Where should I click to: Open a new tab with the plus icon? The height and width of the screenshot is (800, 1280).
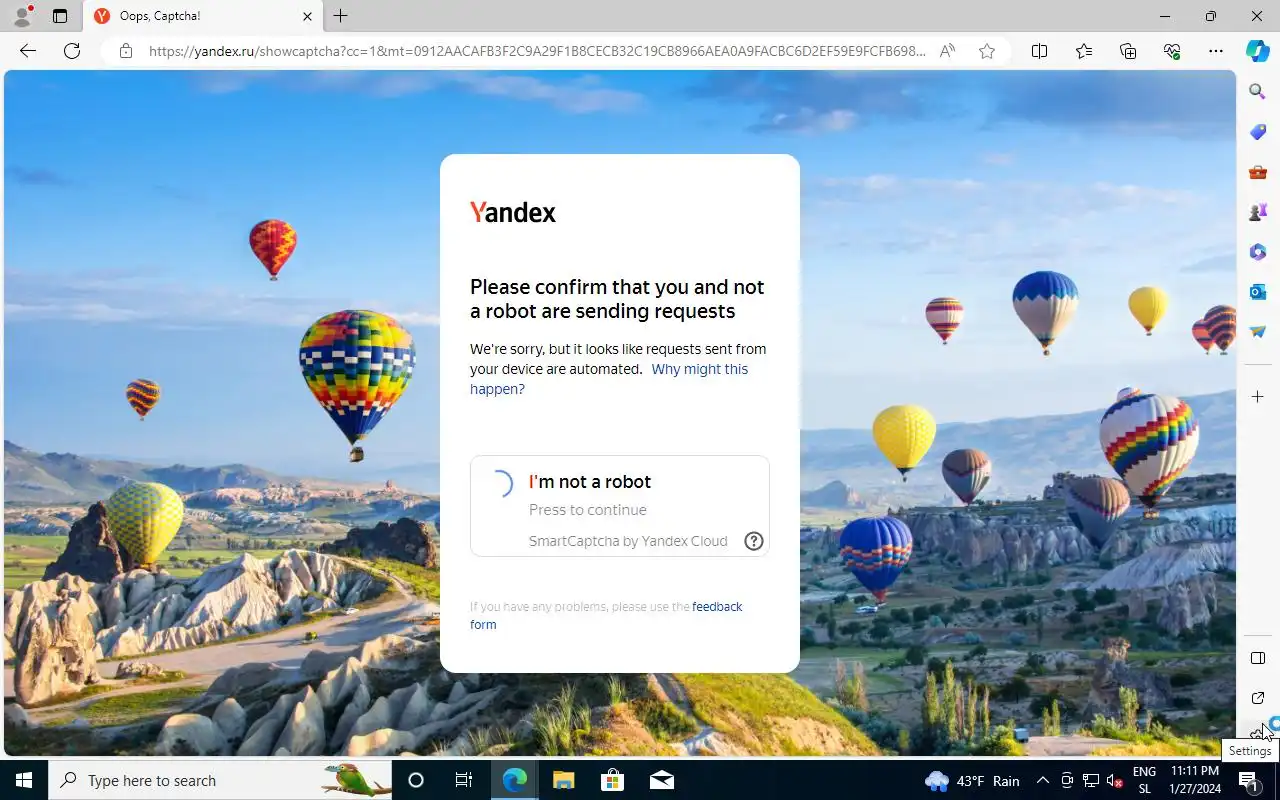click(341, 16)
